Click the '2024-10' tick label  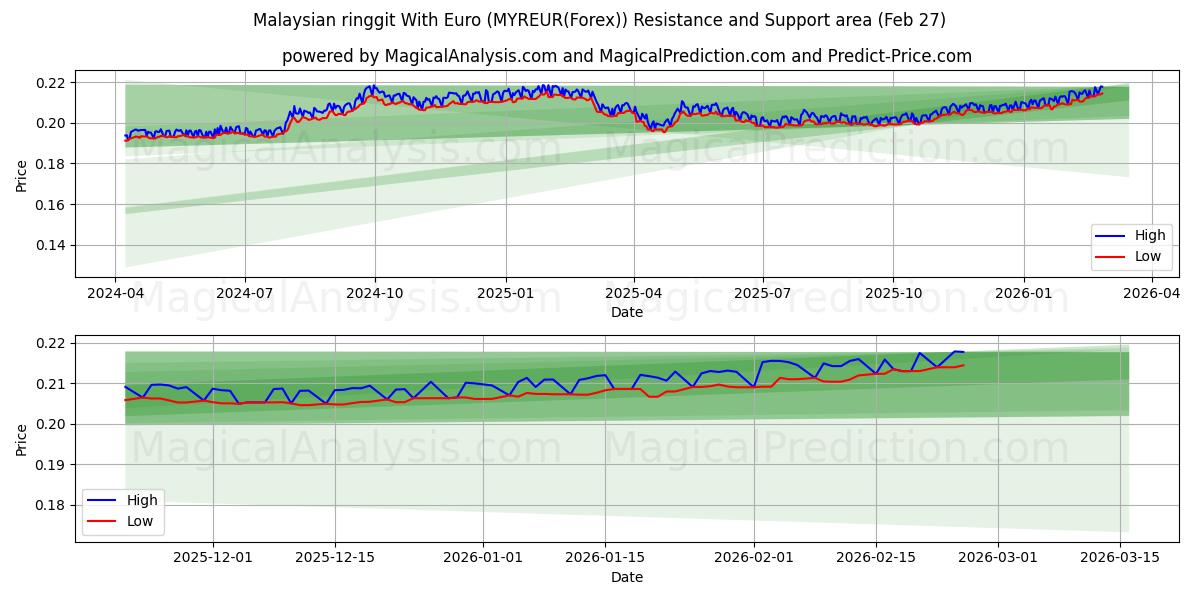[376, 293]
